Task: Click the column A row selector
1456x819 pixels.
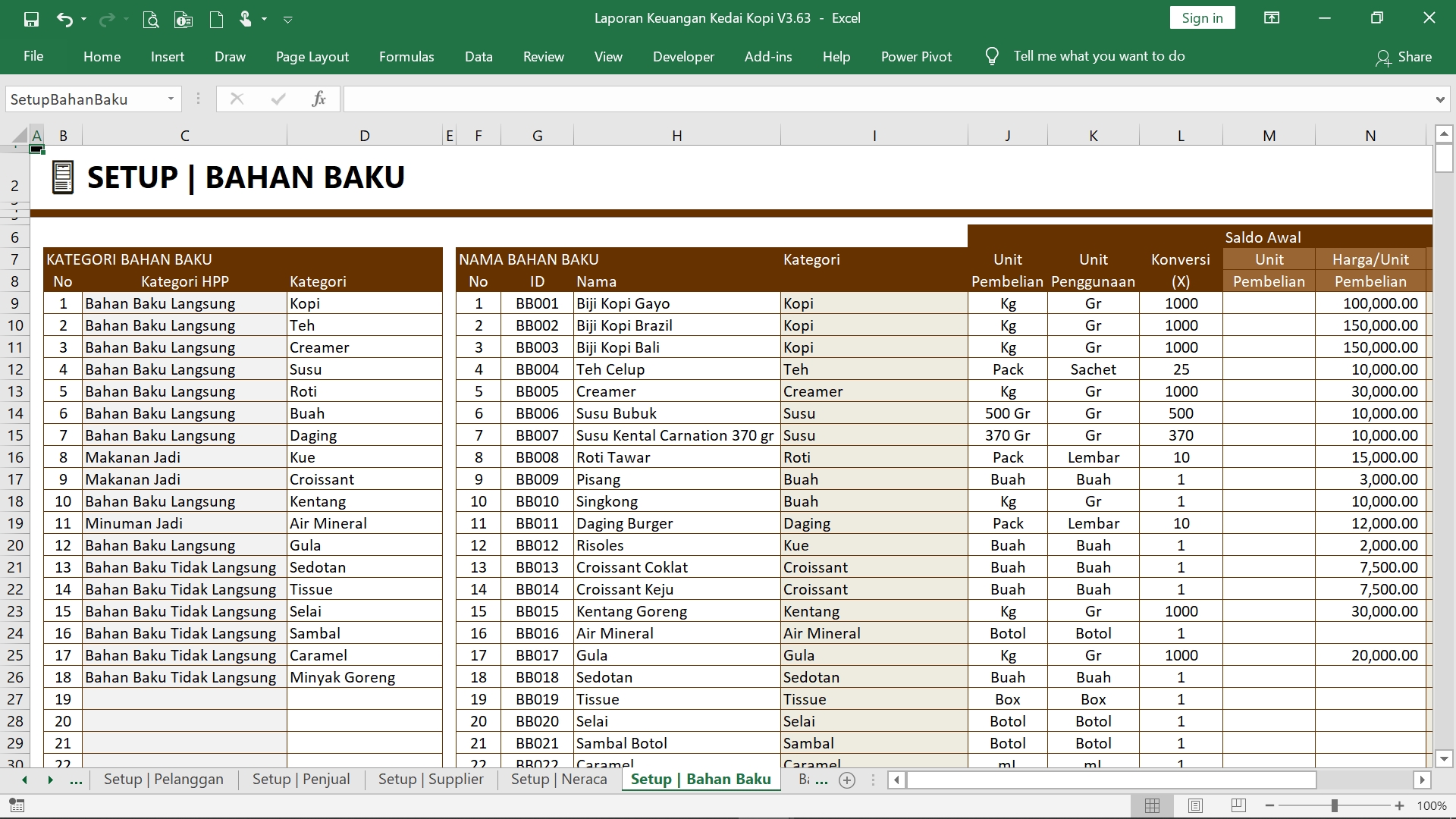Action: 37,135
